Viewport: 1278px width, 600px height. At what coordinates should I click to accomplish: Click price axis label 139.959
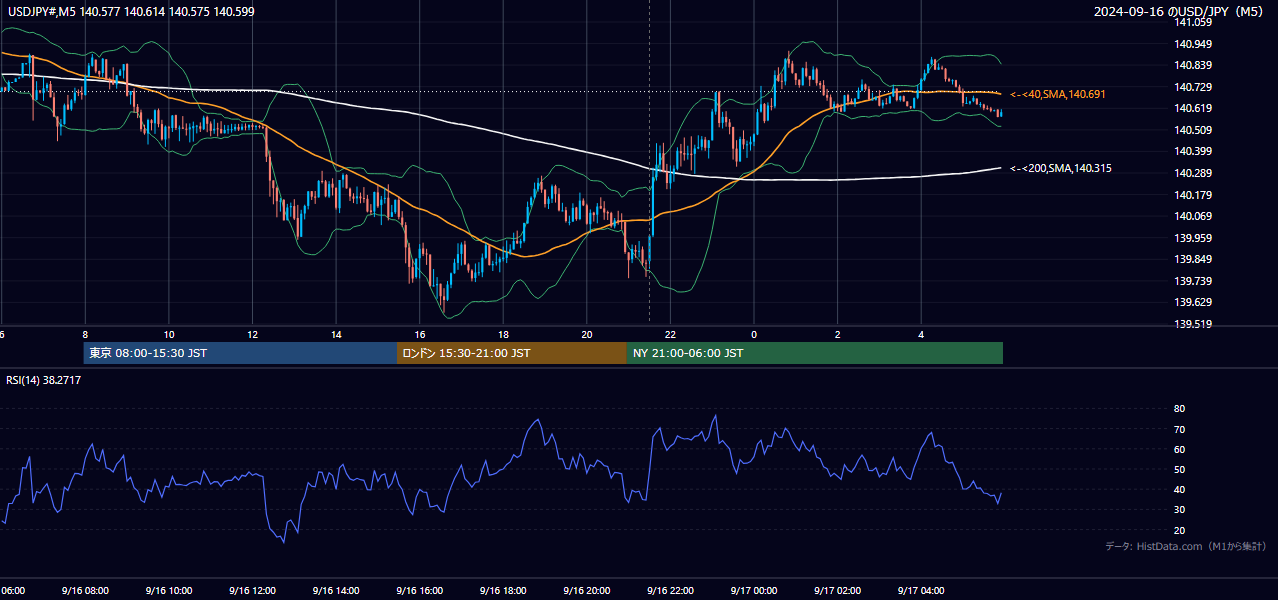coord(1192,238)
